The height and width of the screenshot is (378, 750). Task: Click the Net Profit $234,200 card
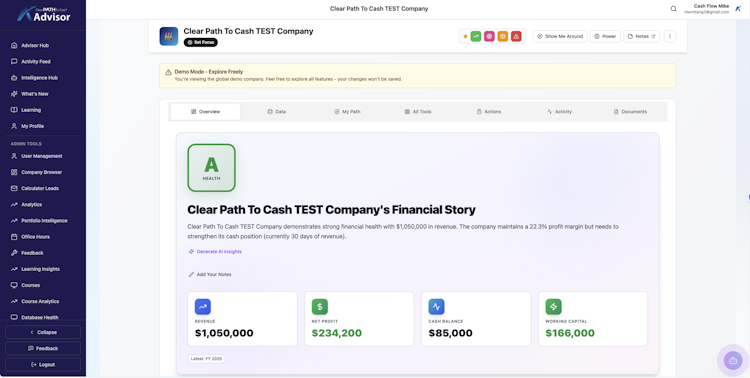click(x=359, y=319)
